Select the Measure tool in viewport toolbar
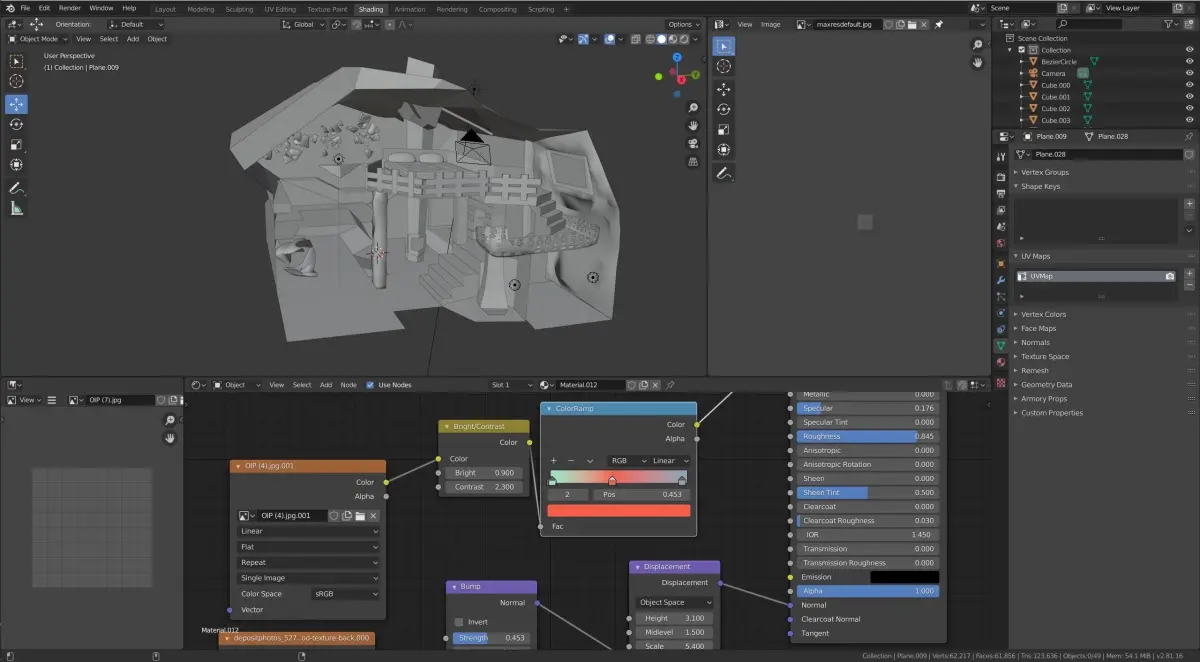 click(x=16, y=208)
